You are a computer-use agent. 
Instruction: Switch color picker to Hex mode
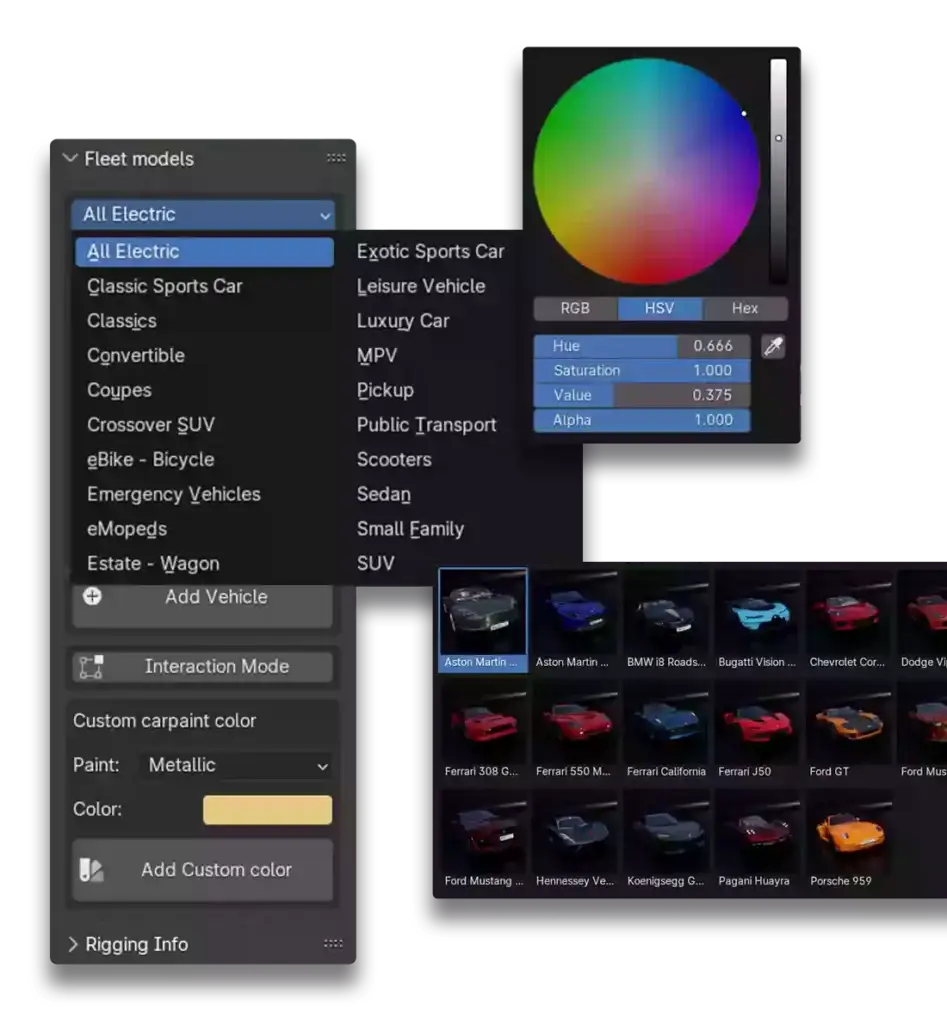point(745,308)
